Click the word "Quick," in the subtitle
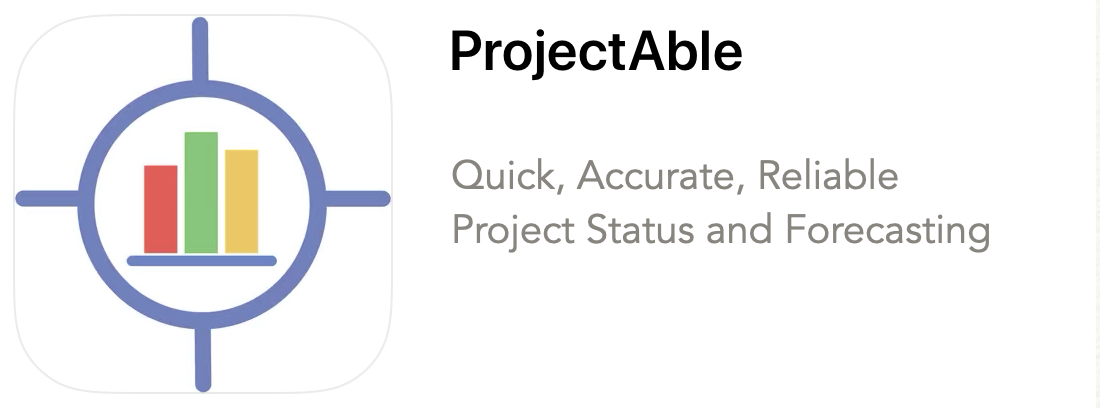1100x408 pixels. [x=509, y=176]
